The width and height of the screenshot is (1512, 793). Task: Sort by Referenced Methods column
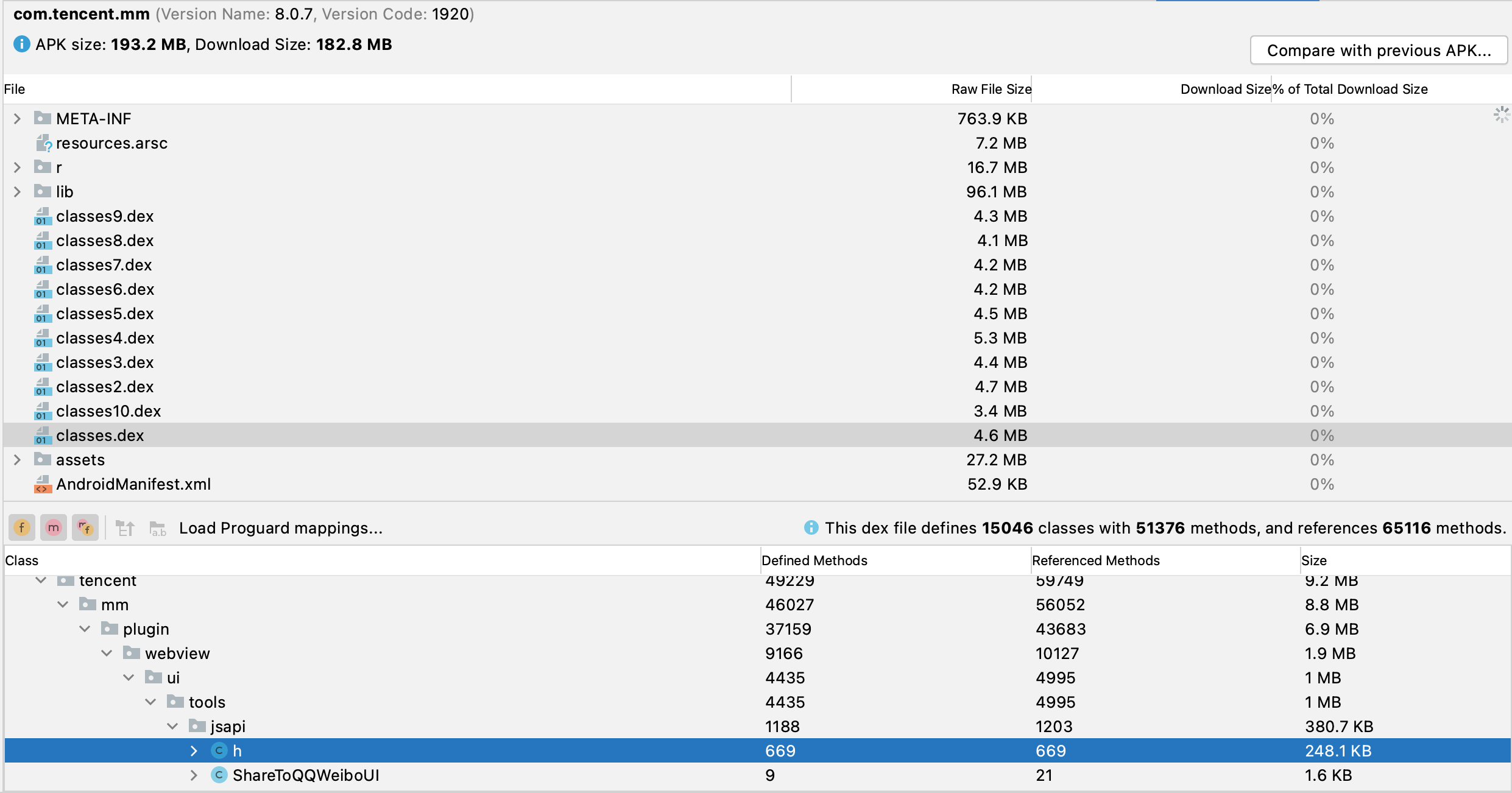(x=1165, y=560)
